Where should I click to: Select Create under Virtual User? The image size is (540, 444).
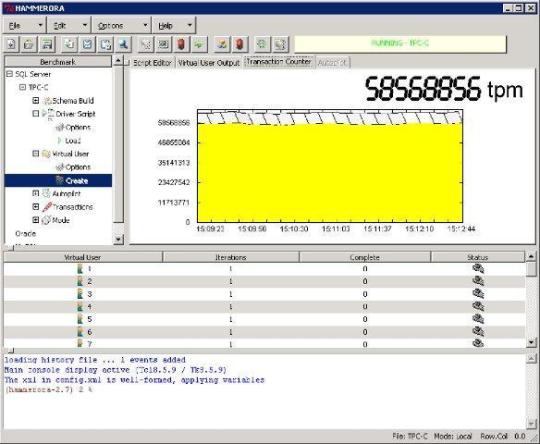click(76, 181)
